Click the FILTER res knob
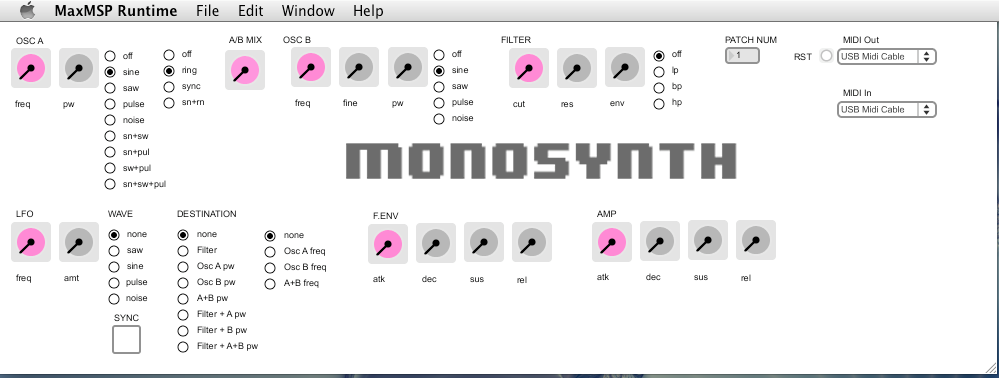999x378 pixels. pyautogui.click(x=577, y=68)
